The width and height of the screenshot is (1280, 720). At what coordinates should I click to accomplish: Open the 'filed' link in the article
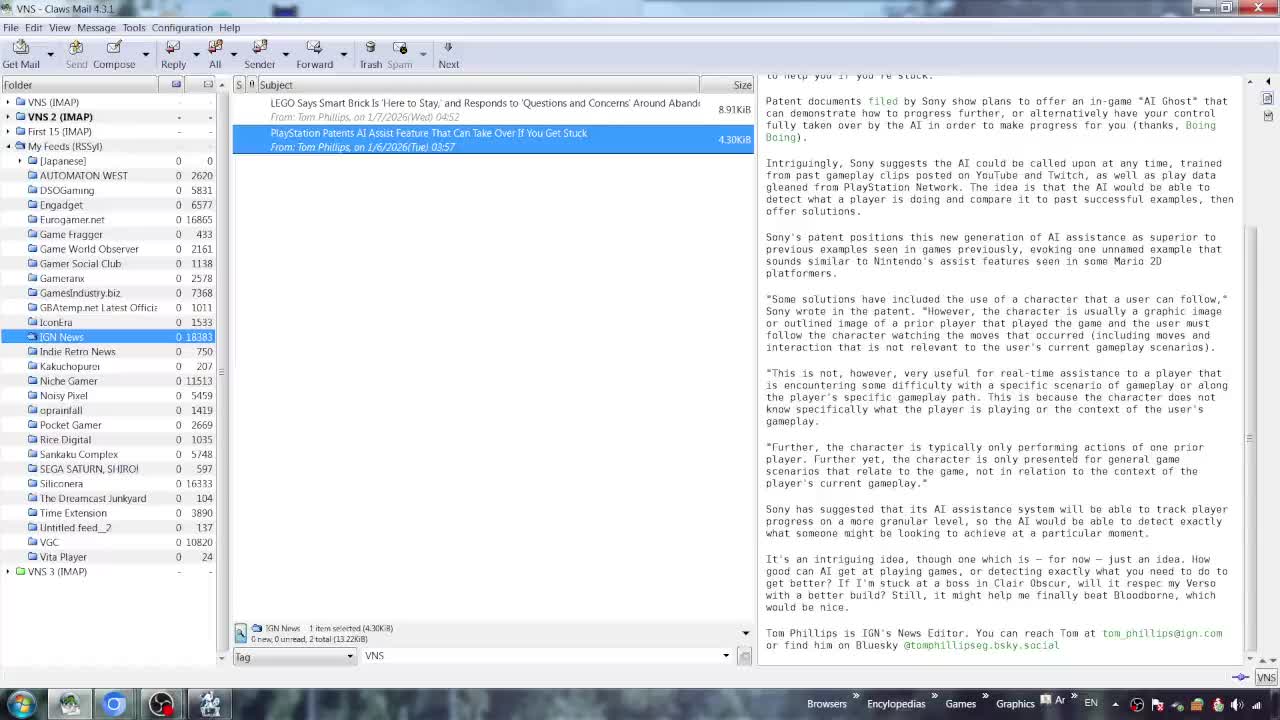[x=882, y=101]
